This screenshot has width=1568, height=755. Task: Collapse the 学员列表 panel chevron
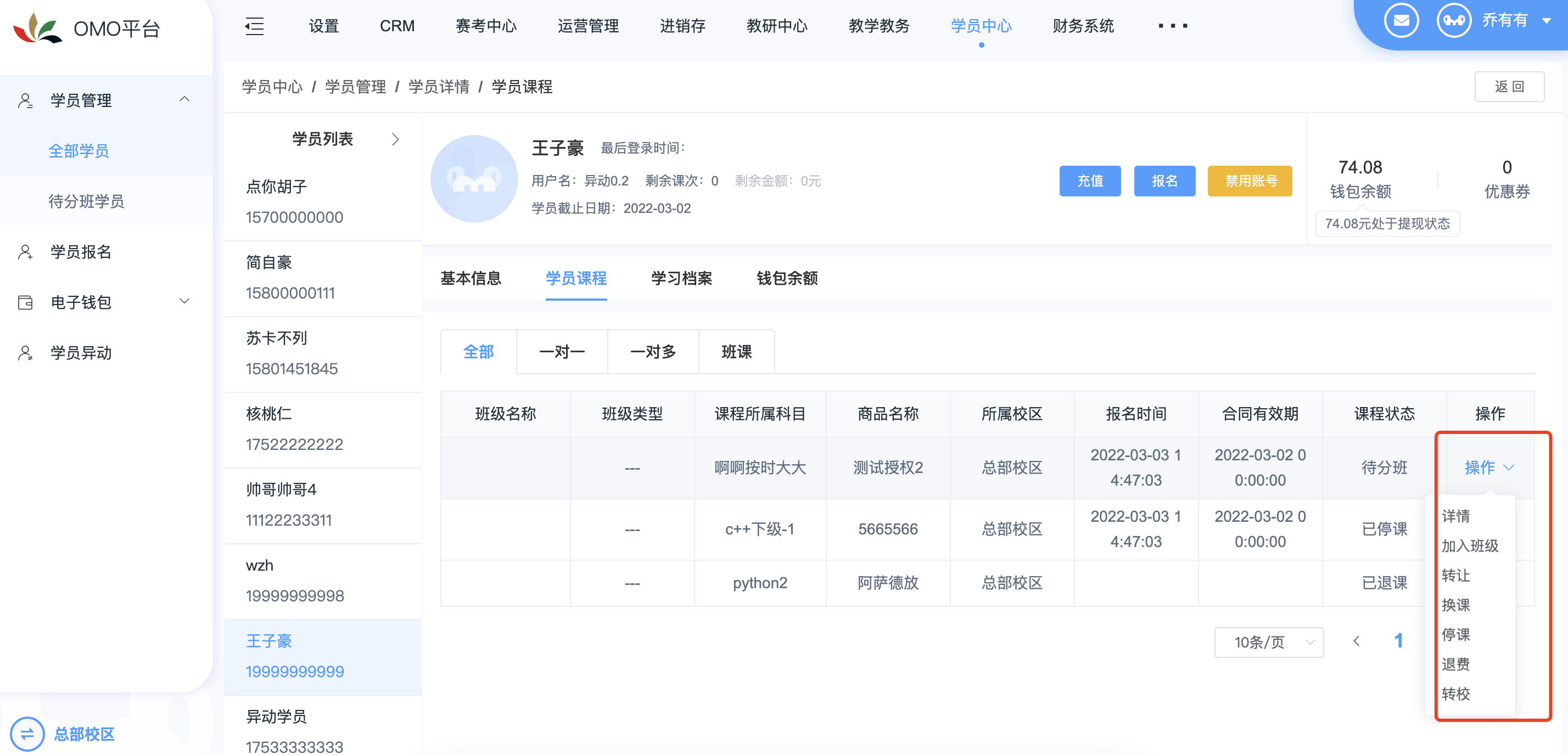(396, 139)
